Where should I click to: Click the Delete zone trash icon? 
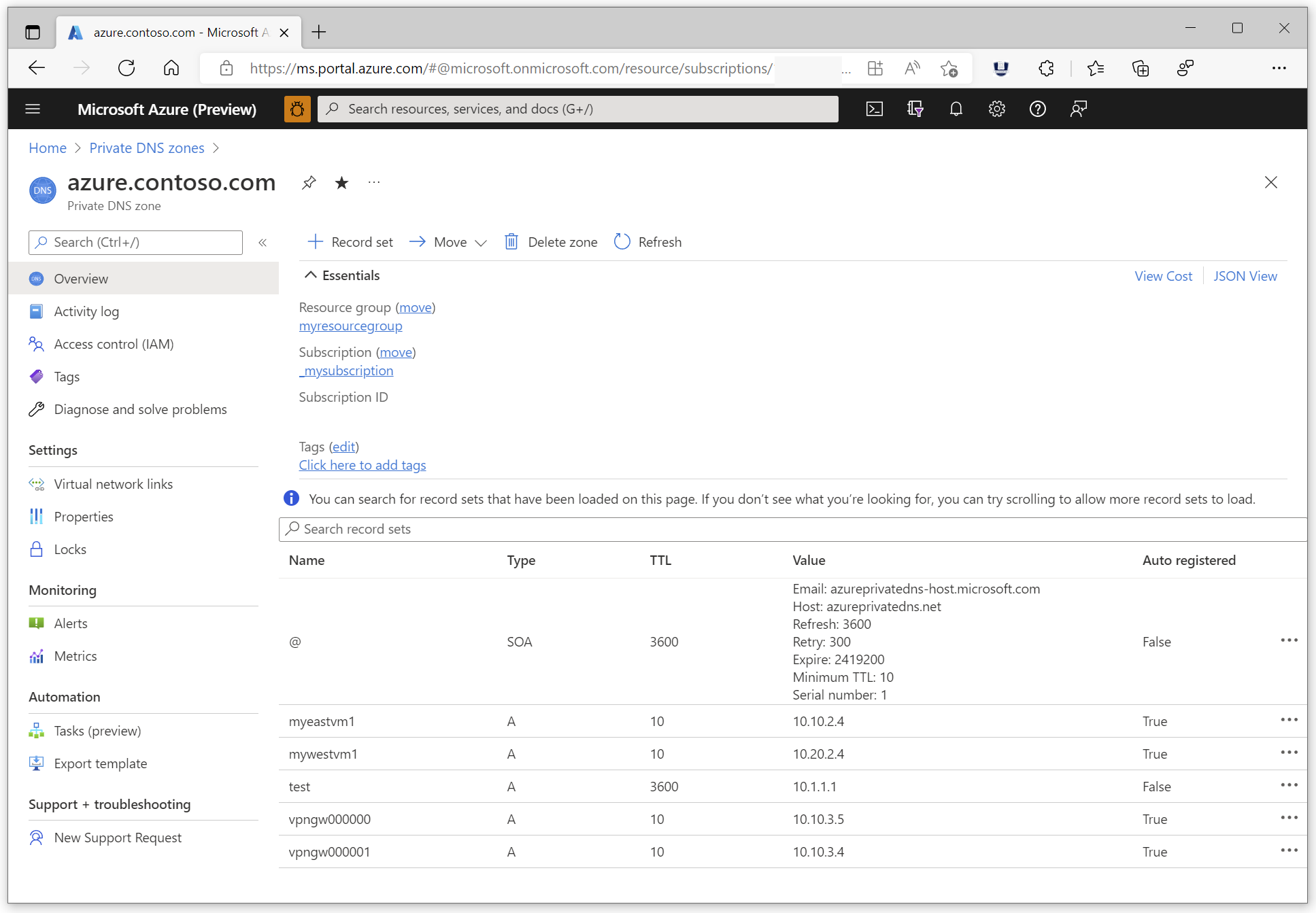pyautogui.click(x=511, y=242)
